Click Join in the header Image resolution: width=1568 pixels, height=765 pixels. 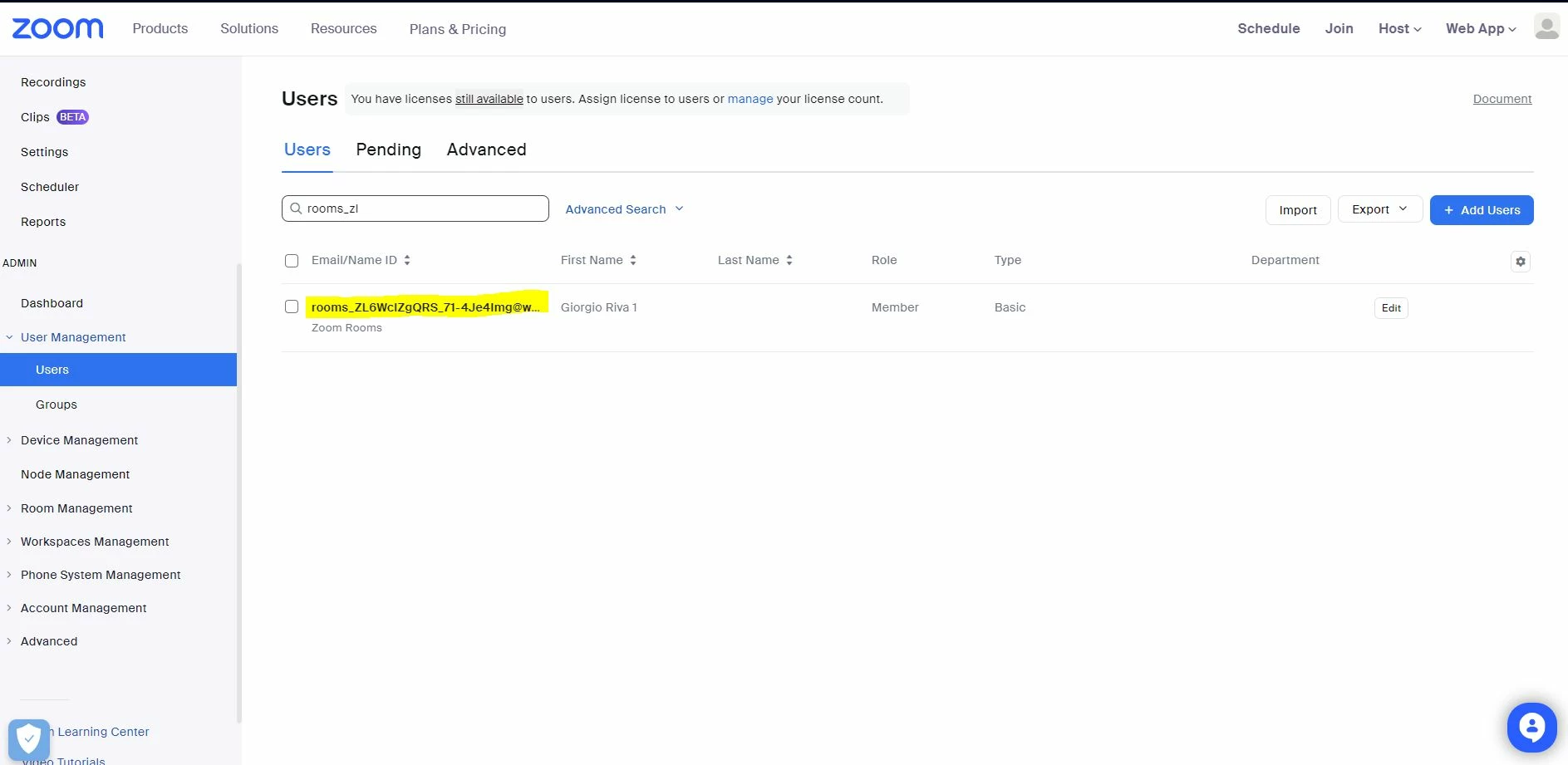click(x=1339, y=28)
